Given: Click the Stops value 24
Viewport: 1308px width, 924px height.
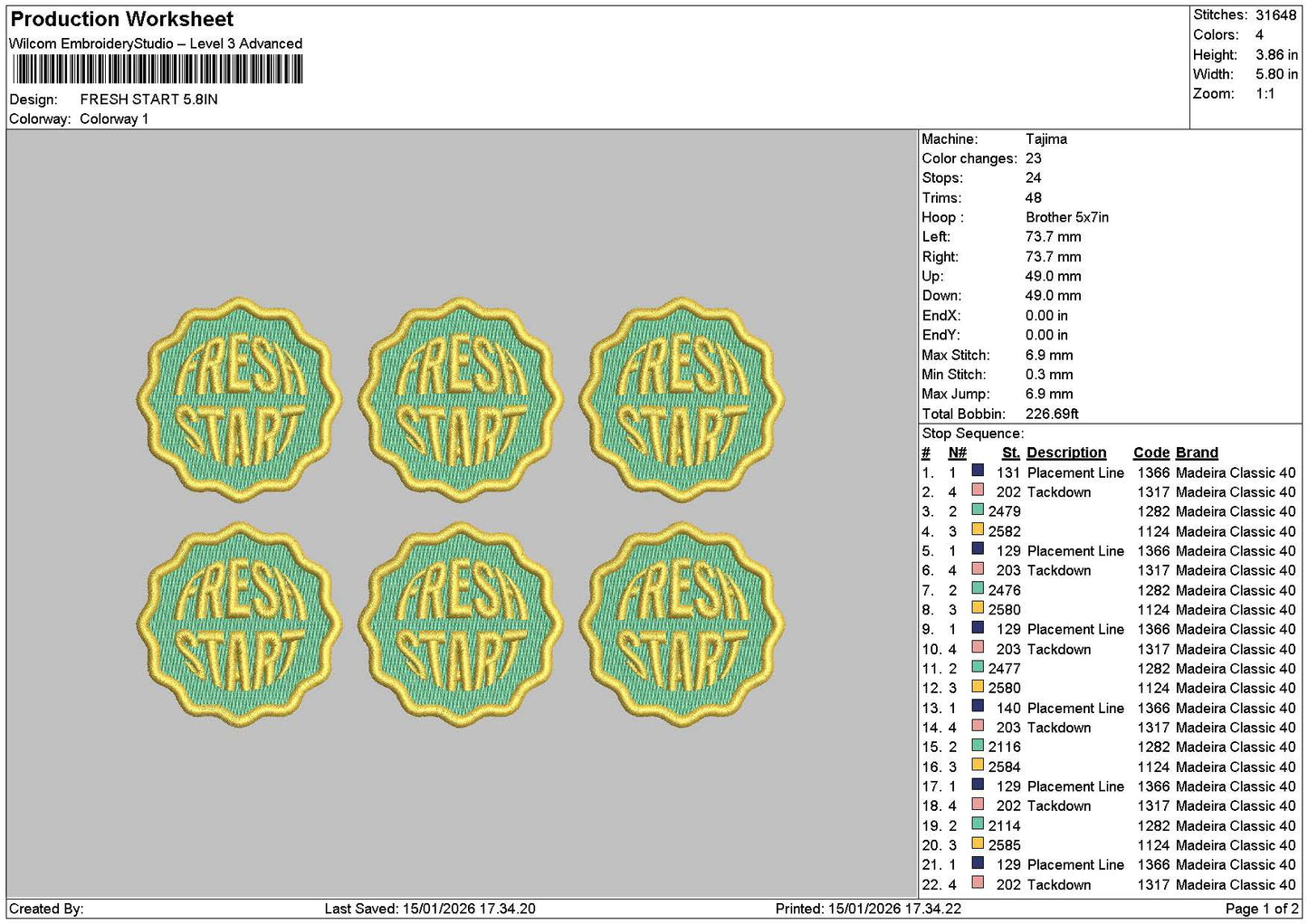Looking at the screenshot, I should (x=1034, y=178).
